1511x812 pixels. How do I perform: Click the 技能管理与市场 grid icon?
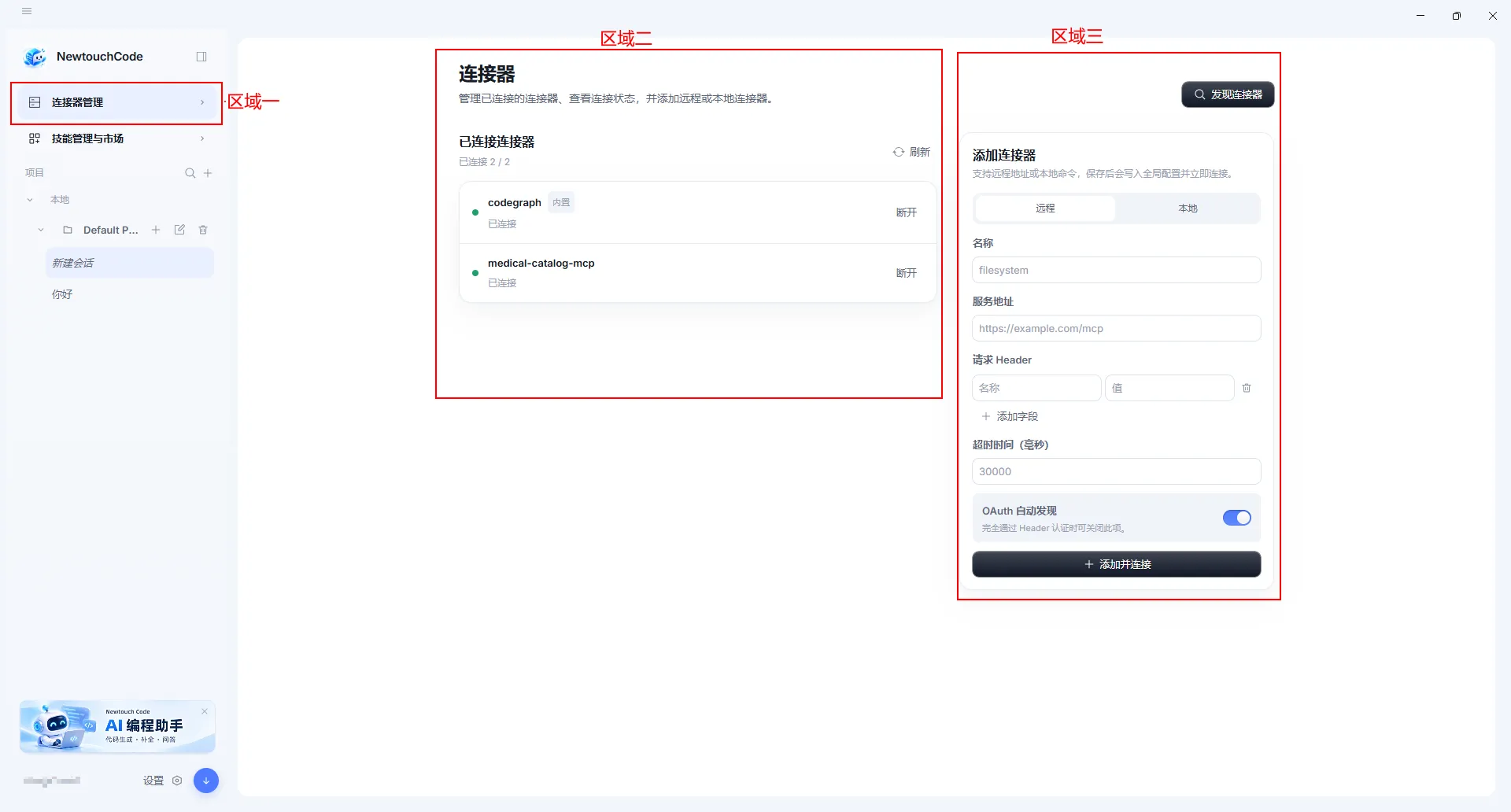(35, 138)
